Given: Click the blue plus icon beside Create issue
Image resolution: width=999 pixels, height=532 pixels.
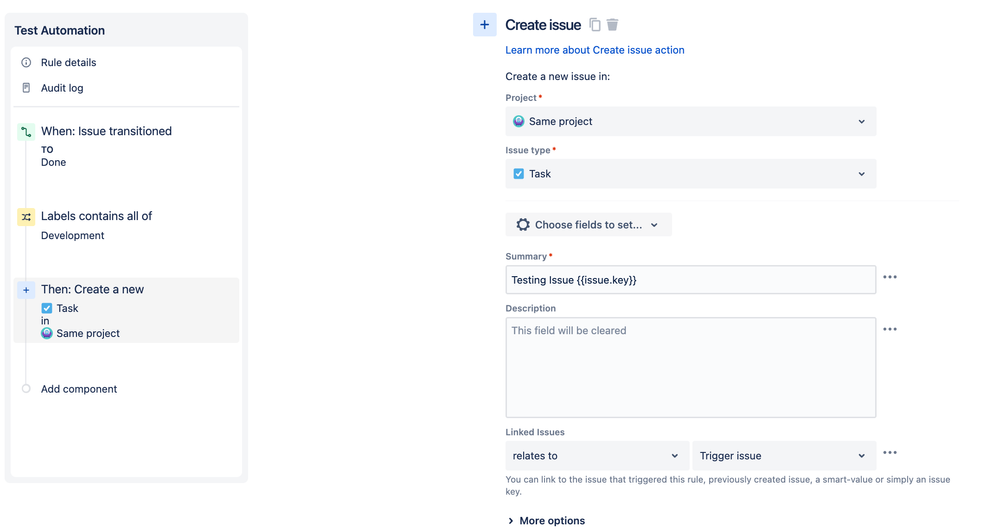Looking at the screenshot, I should coord(484,25).
